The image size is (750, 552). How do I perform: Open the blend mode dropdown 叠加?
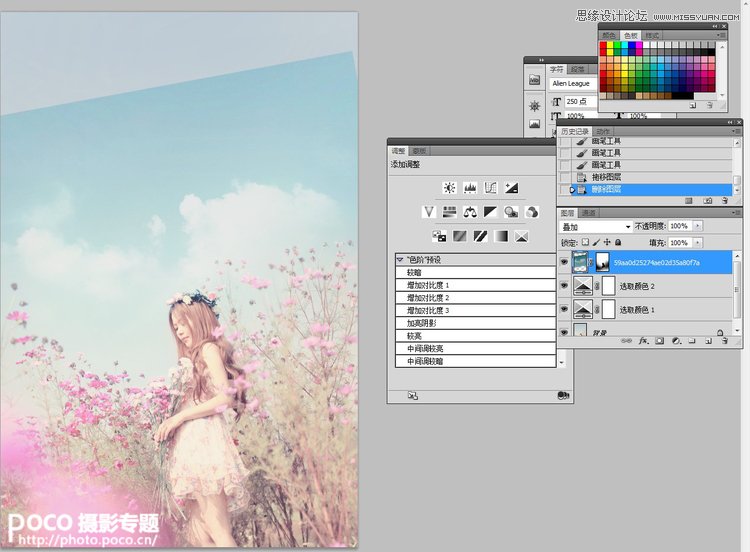[596, 226]
